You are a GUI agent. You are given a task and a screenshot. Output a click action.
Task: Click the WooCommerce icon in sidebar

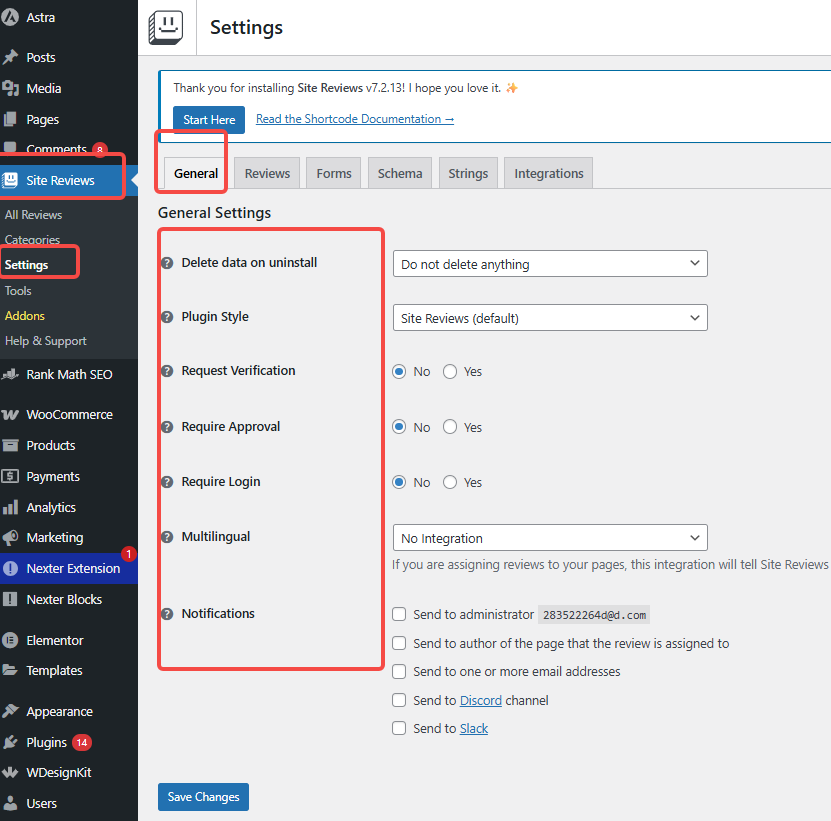pyautogui.click(x=11, y=415)
